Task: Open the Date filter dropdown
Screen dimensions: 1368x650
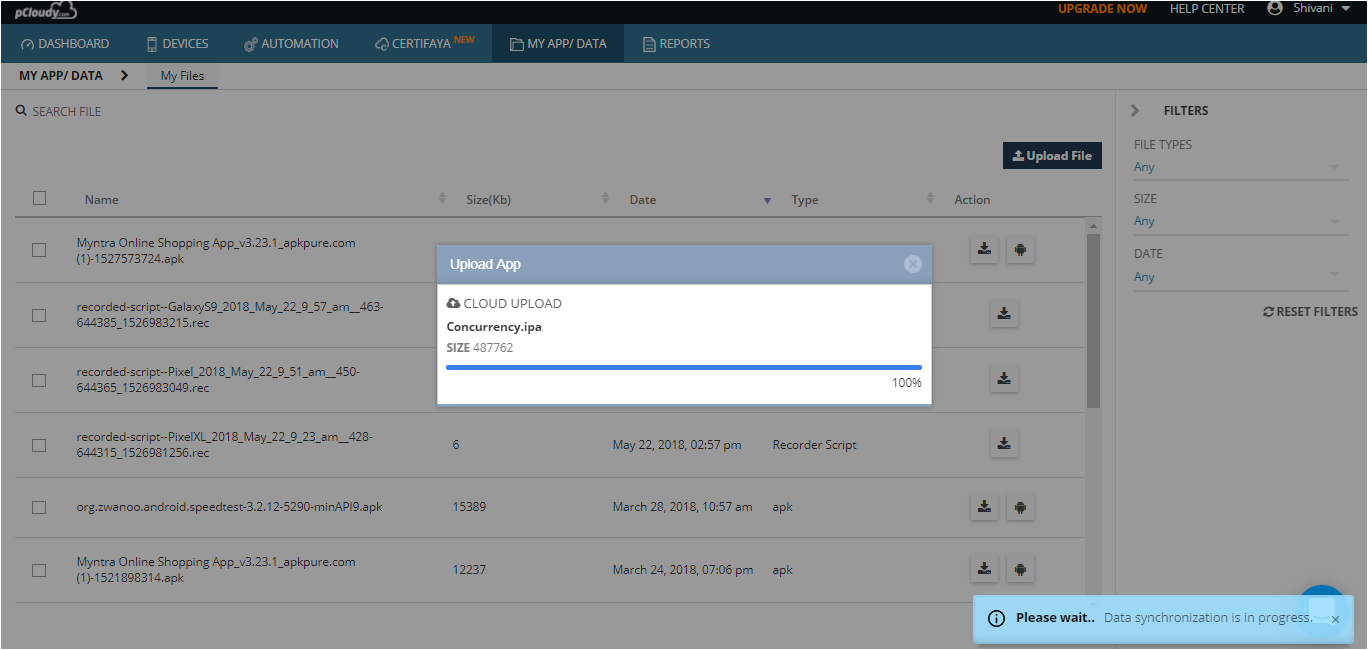Action: pos(1241,277)
